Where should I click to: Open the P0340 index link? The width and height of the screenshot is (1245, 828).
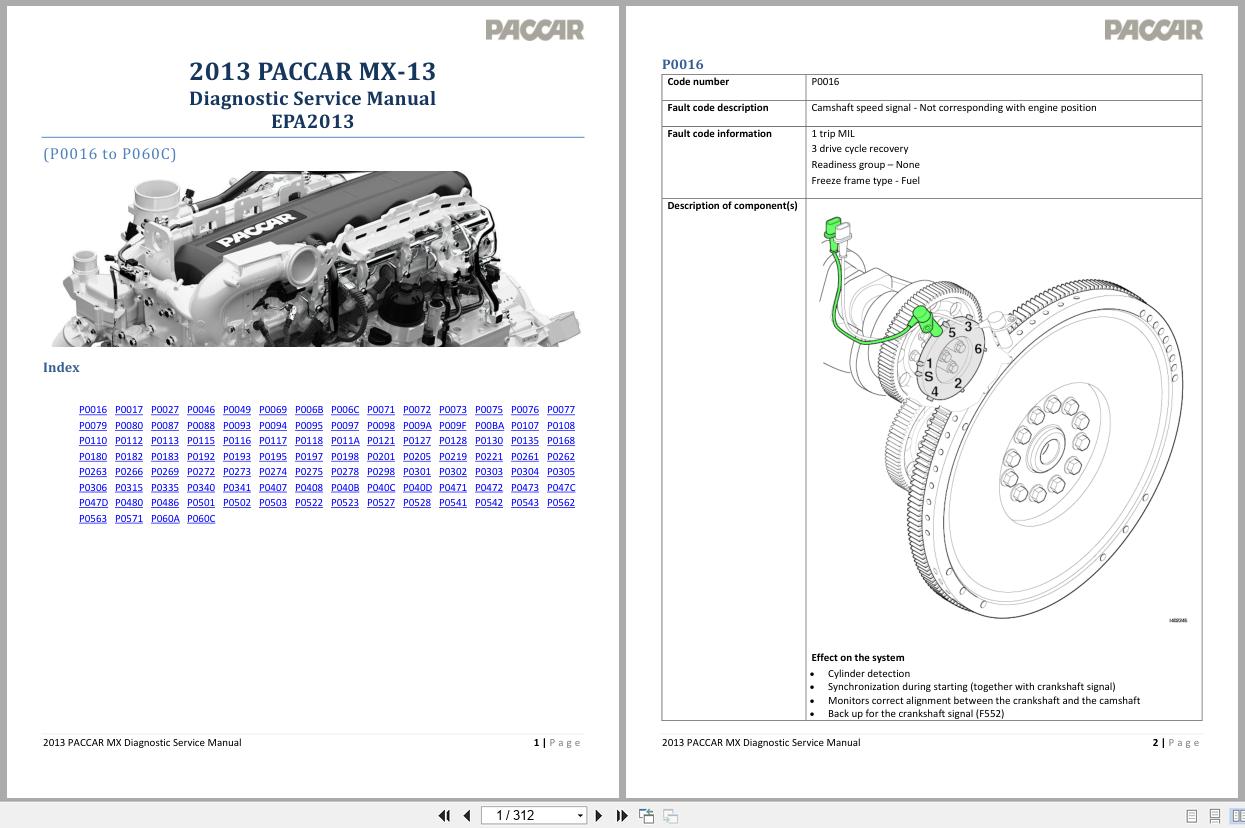pos(201,488)
